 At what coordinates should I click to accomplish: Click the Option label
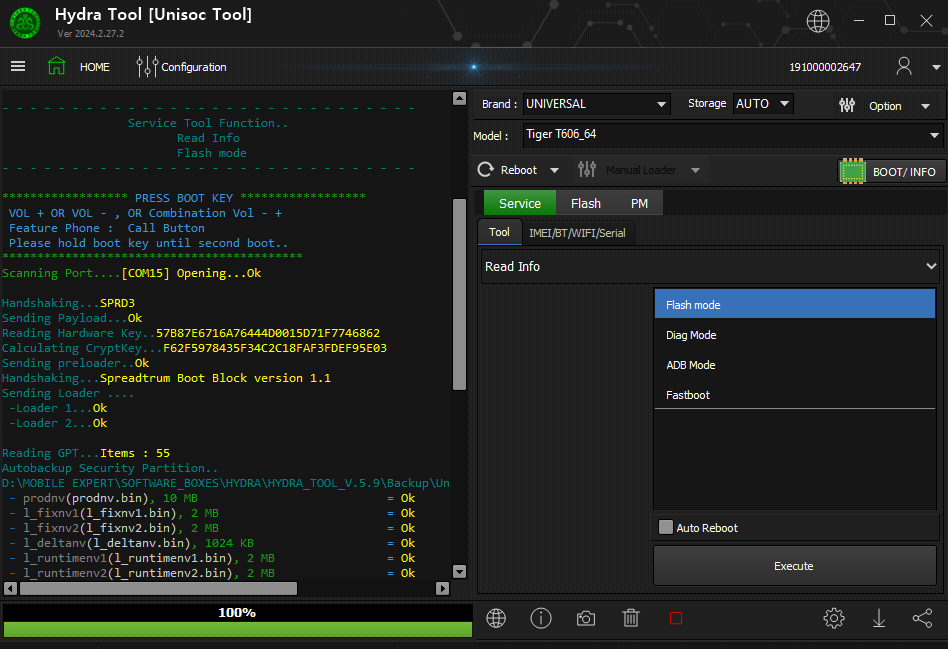click(x=885, y=106)
